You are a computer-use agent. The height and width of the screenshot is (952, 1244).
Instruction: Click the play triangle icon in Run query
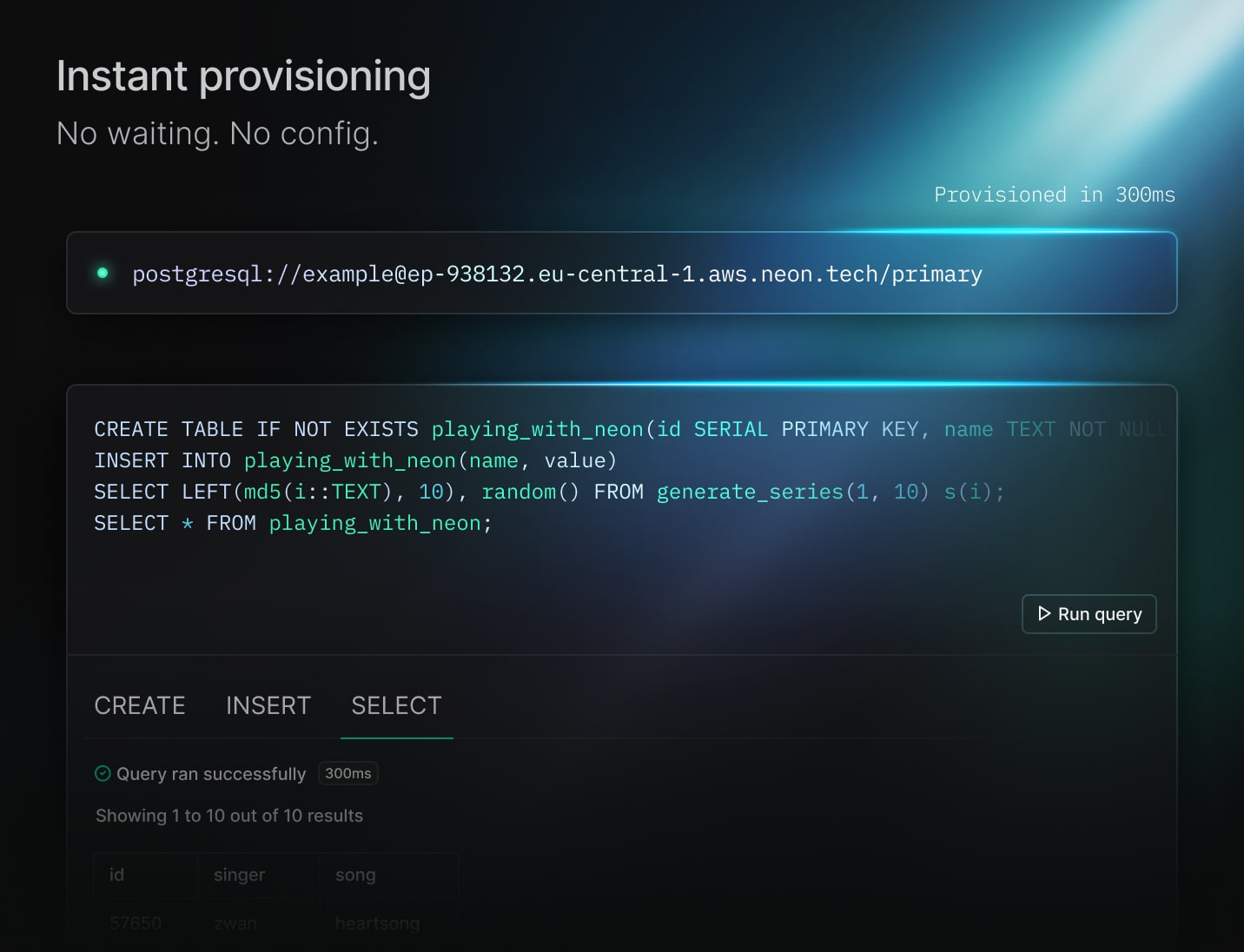(x=1044, y=614)
